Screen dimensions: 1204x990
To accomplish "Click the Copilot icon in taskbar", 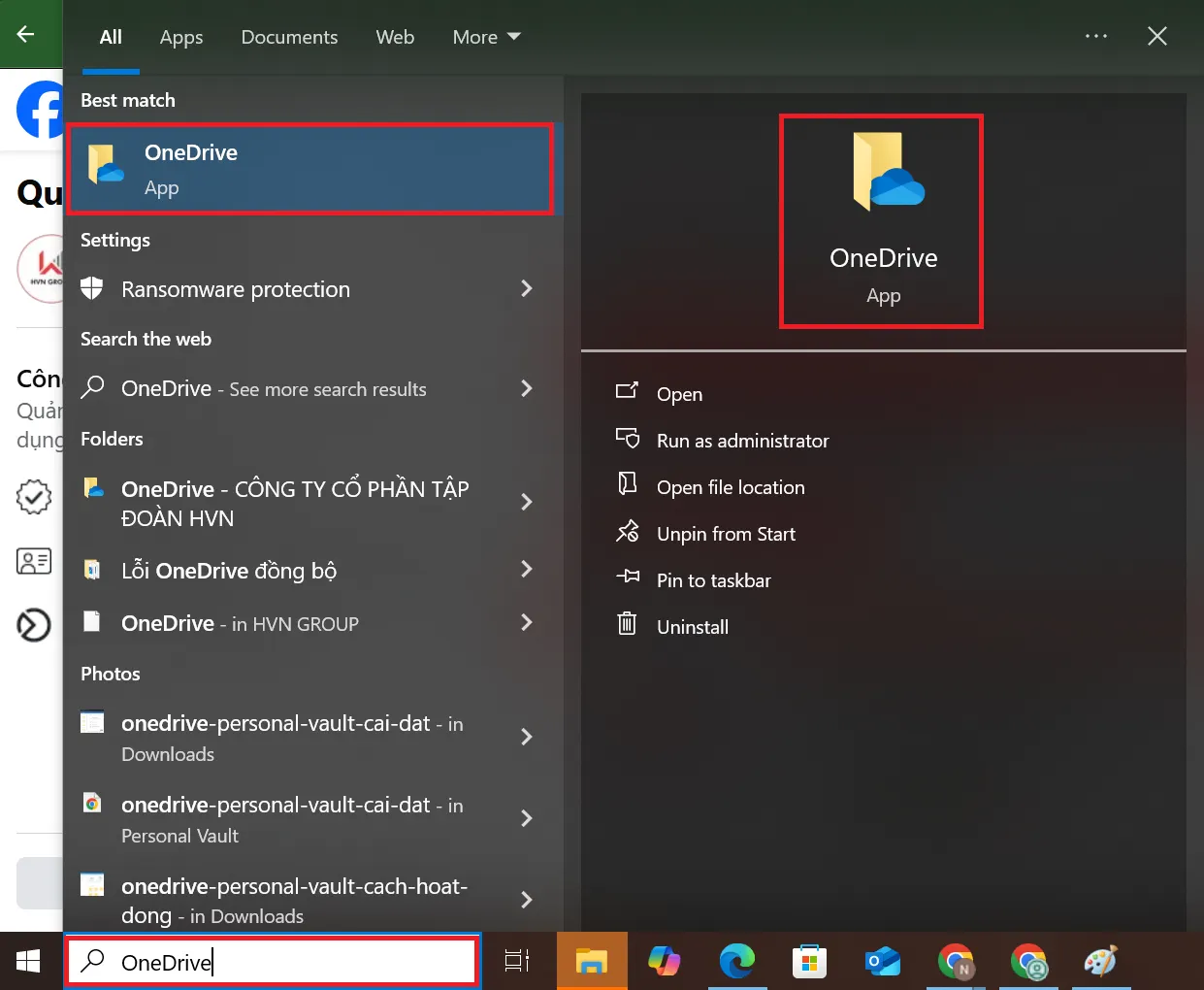I will (665, 962).
